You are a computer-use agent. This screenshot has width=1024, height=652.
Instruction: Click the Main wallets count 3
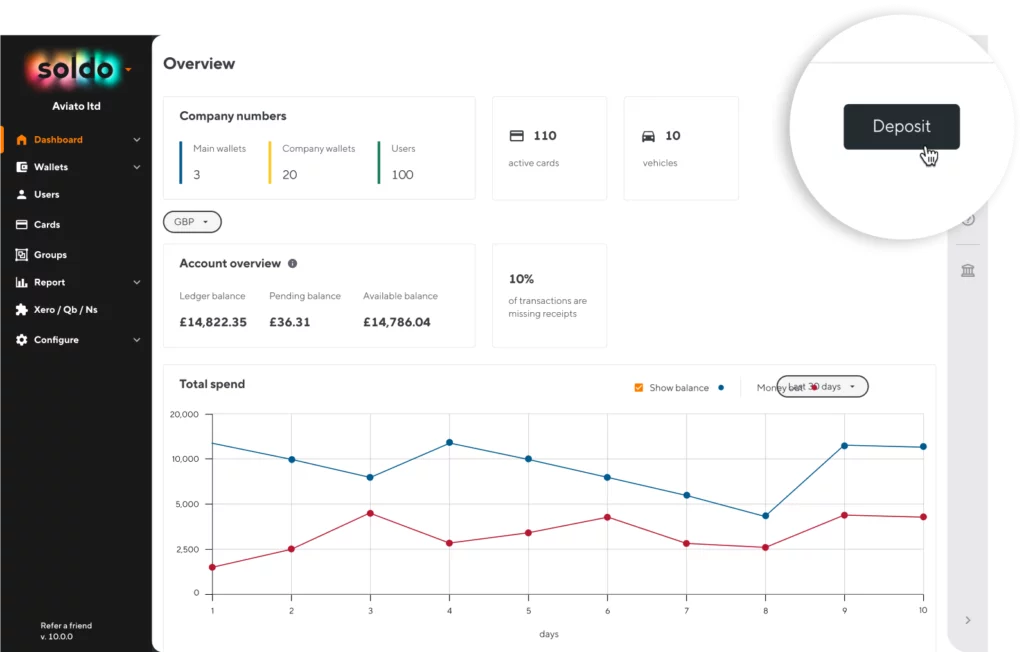coord(197,174)
